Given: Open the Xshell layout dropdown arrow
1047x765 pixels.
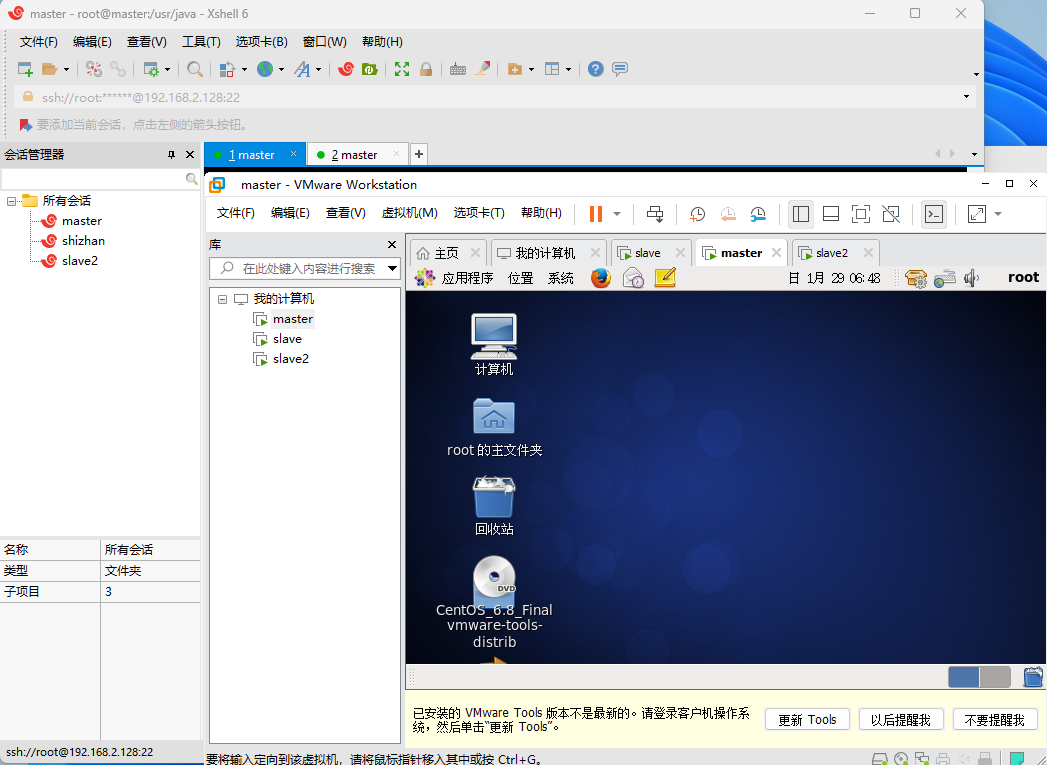Looking at the screenshot, I should 568,69.
